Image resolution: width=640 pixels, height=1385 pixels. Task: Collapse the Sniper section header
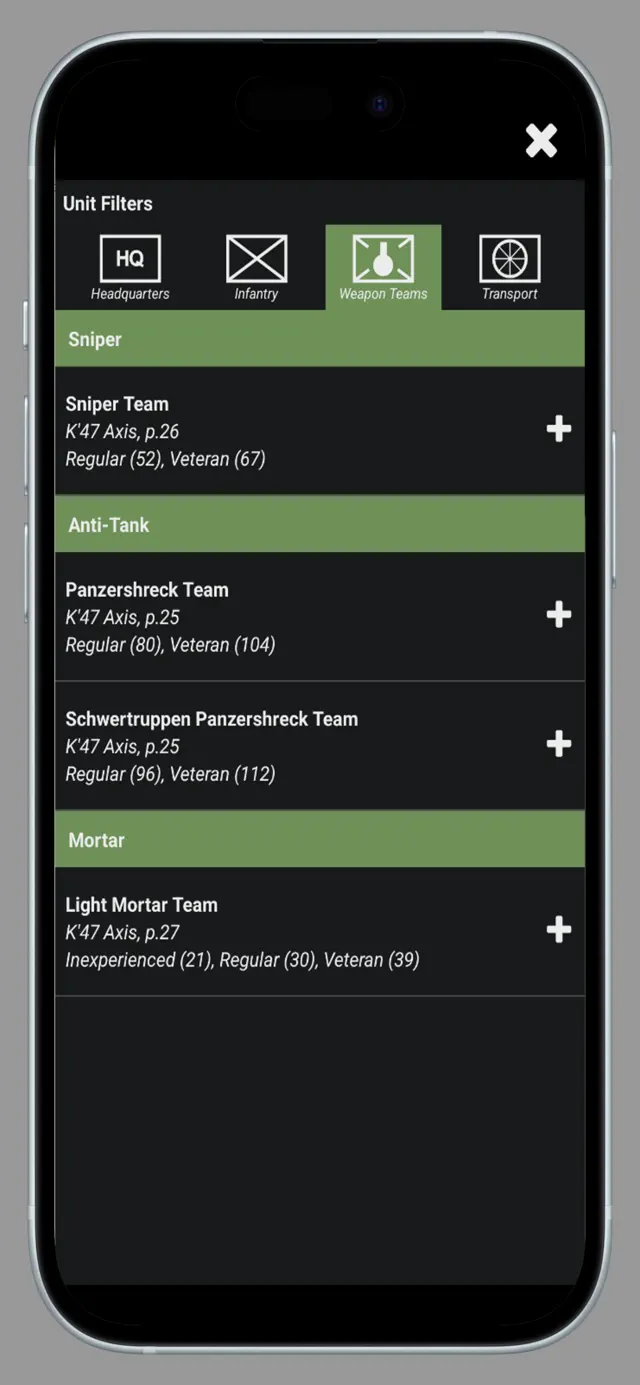point(319,339)
